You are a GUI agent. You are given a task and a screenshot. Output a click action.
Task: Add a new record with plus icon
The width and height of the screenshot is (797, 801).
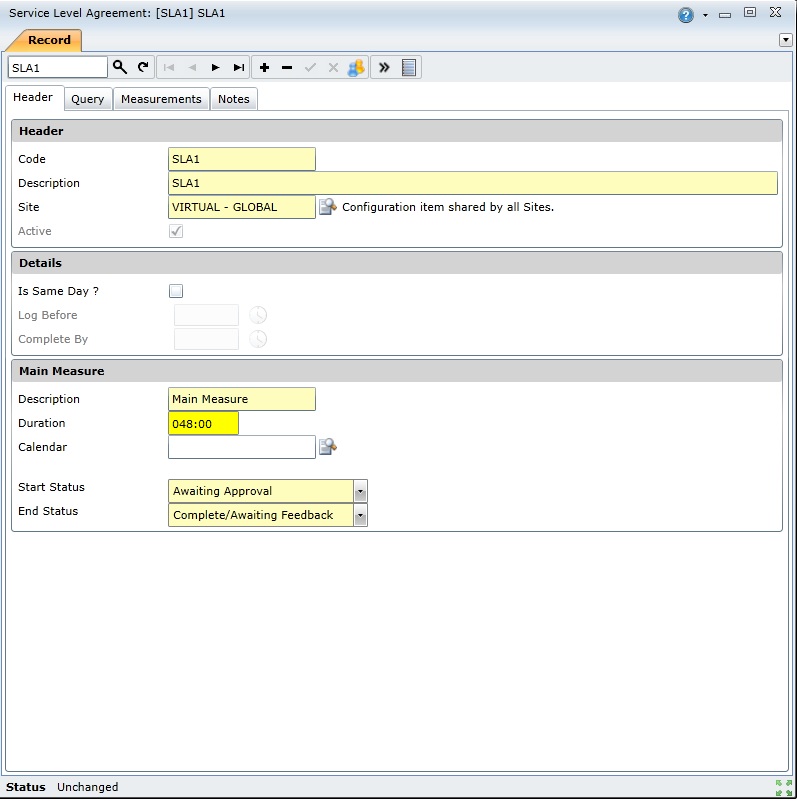click(264, 67)
